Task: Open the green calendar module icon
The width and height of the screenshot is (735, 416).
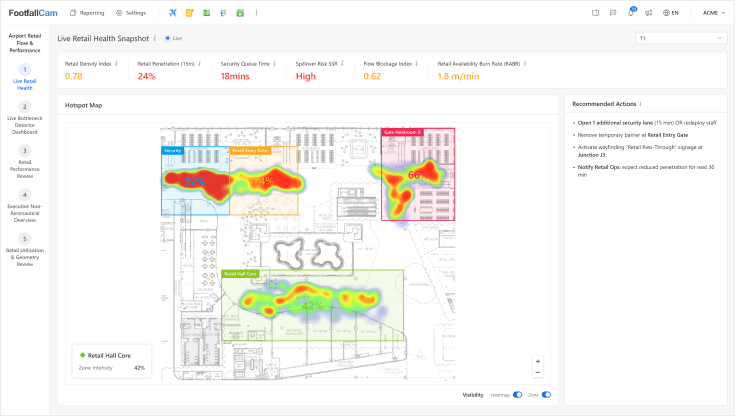Action: (x=240, y=13)
